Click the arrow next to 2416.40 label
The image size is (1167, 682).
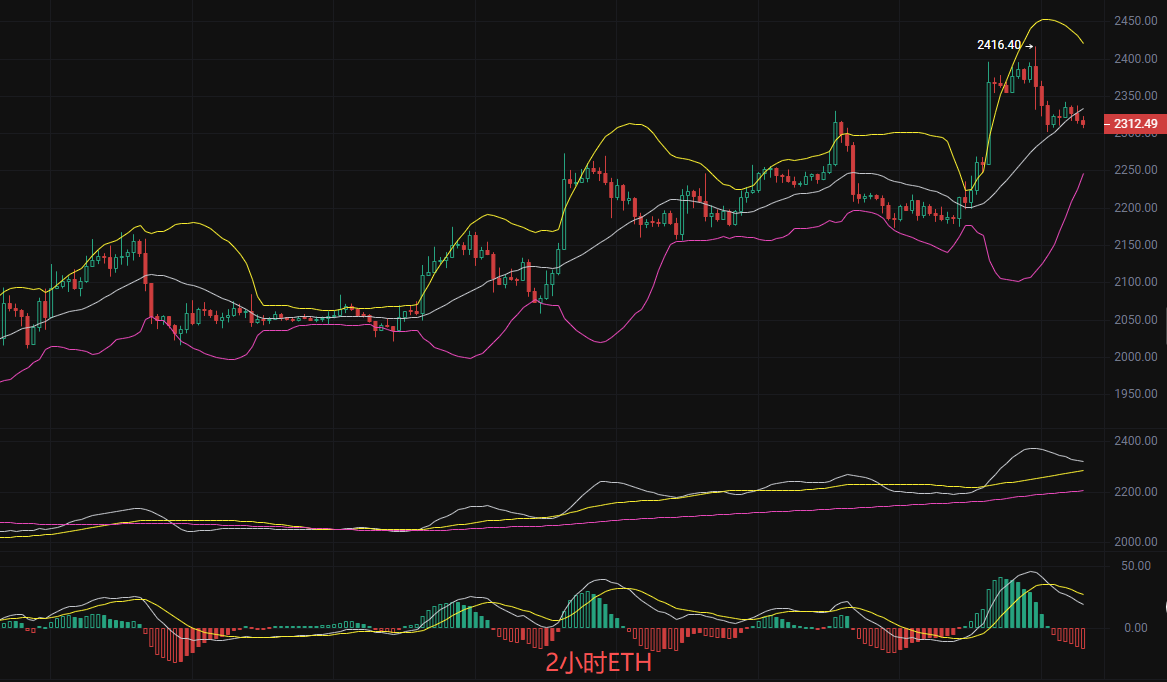coord(1029,45)
